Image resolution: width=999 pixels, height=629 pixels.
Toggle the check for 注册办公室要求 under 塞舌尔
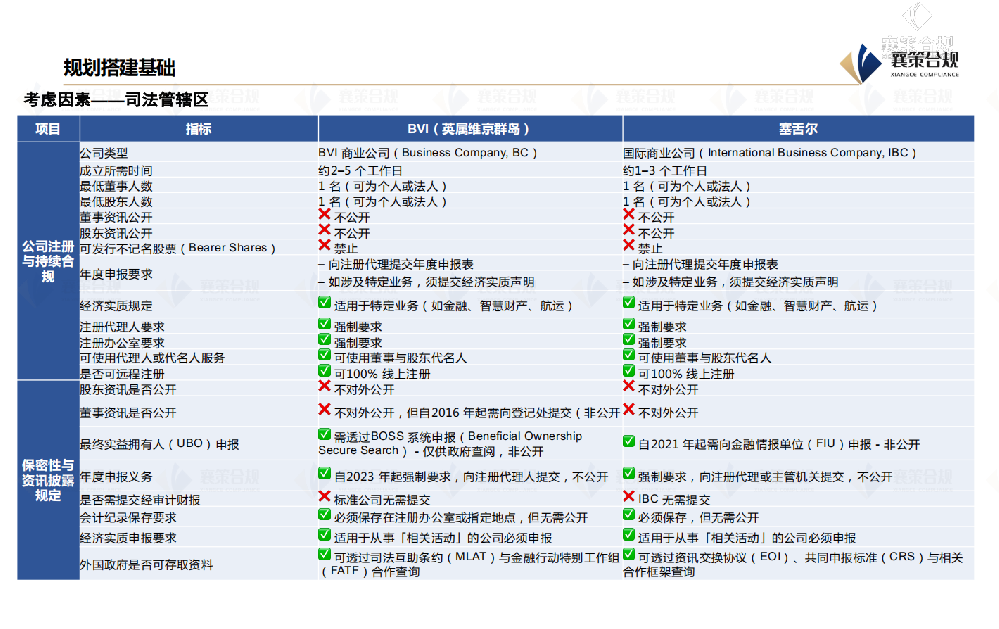click(x=630, y=340)
